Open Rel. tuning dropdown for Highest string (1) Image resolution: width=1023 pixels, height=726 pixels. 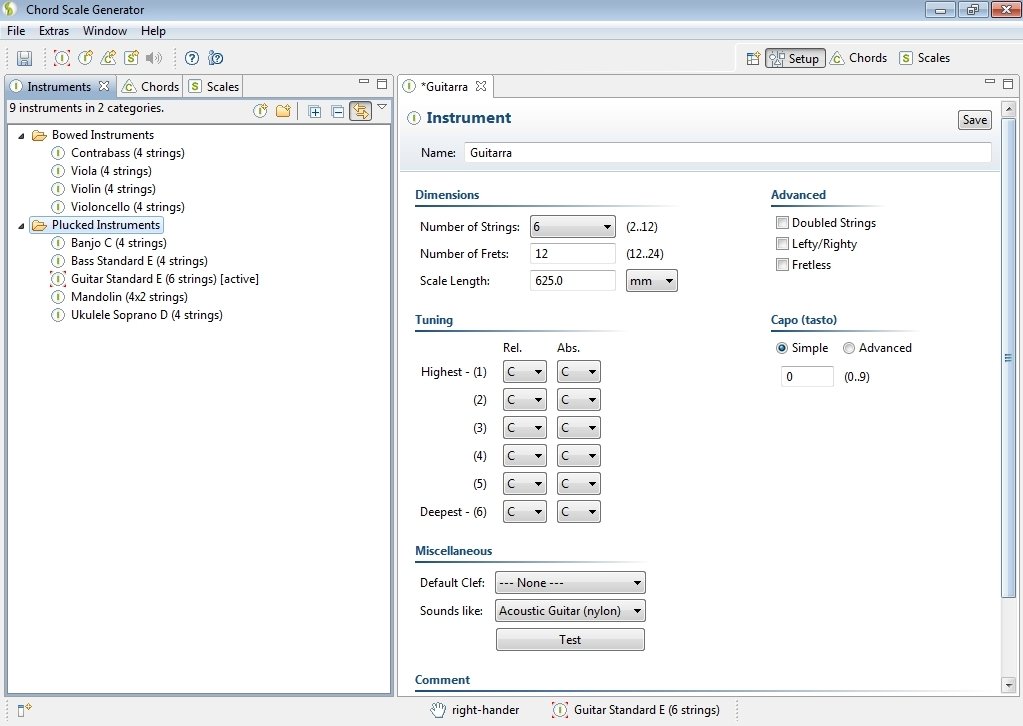coord(524,372)
